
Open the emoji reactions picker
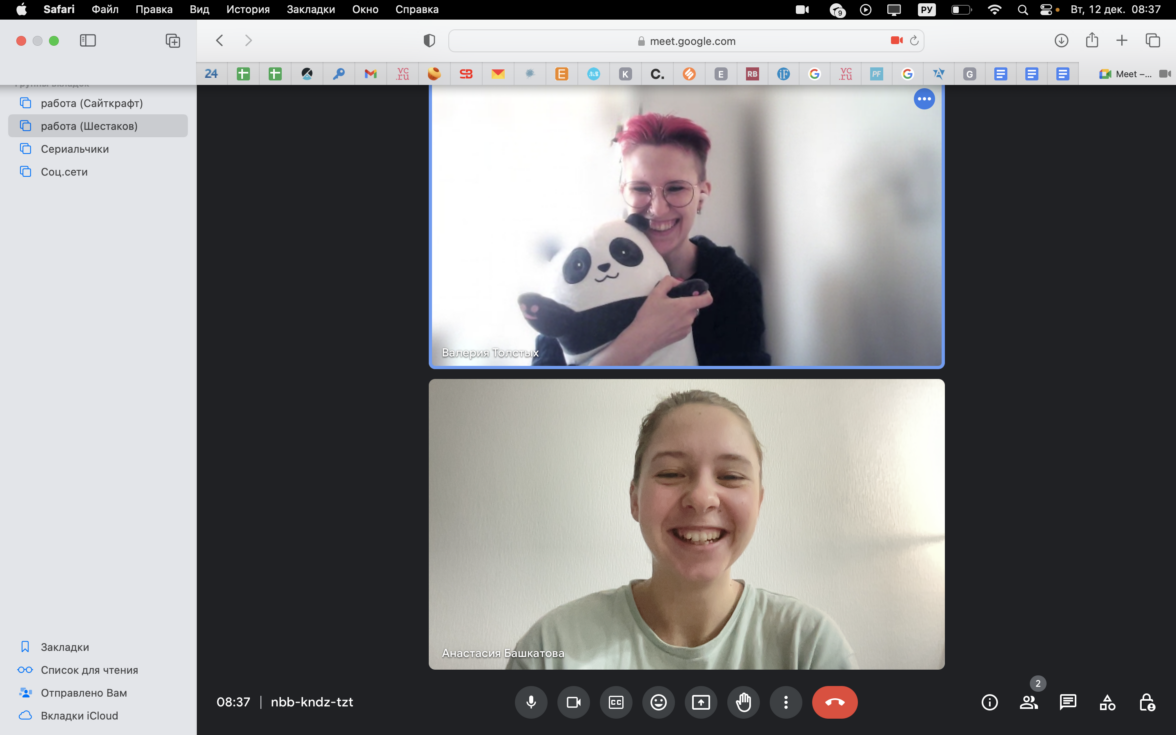tap(658, 702)
